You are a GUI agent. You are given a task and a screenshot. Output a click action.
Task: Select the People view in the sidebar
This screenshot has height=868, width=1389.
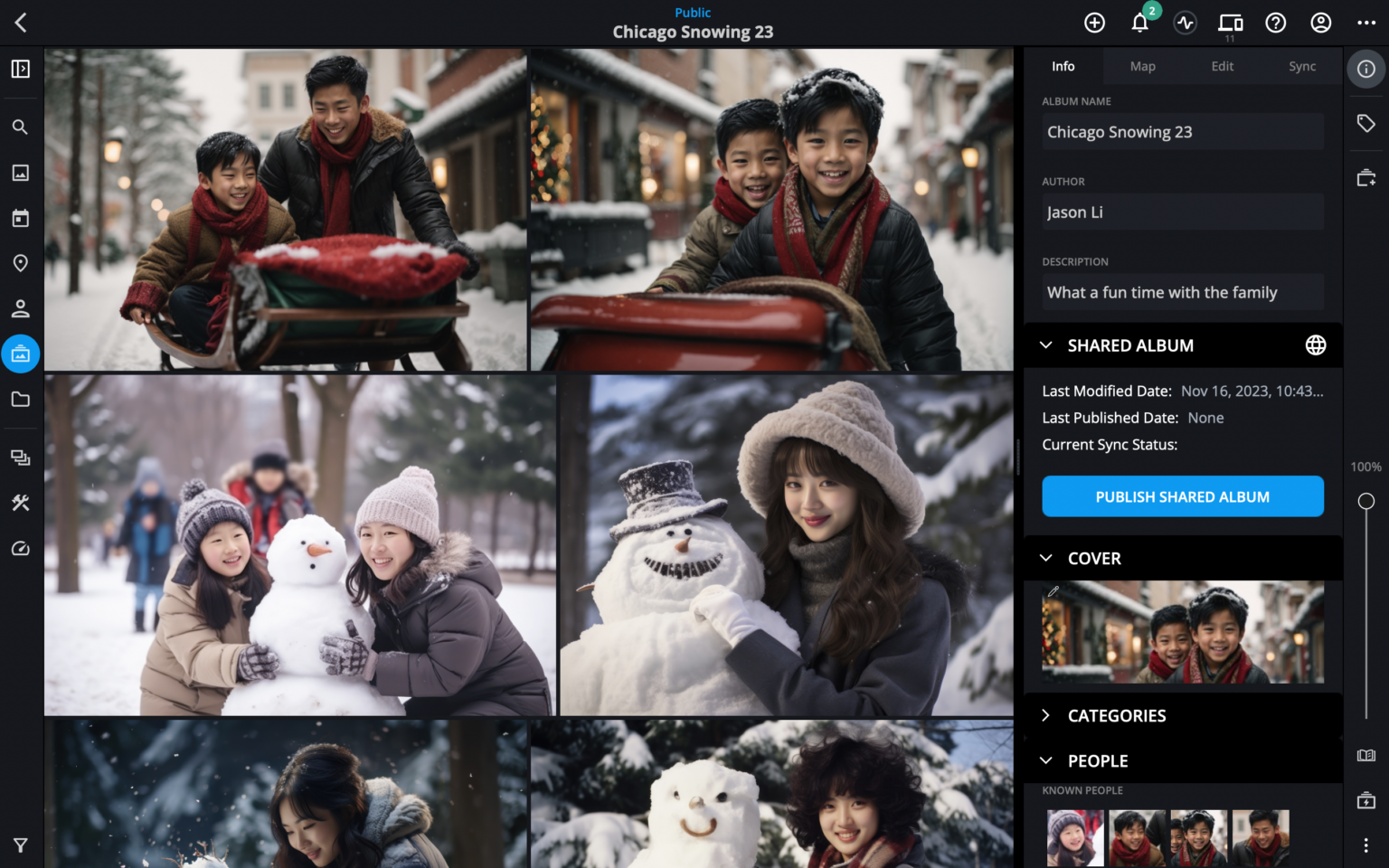tap(20, 308)
